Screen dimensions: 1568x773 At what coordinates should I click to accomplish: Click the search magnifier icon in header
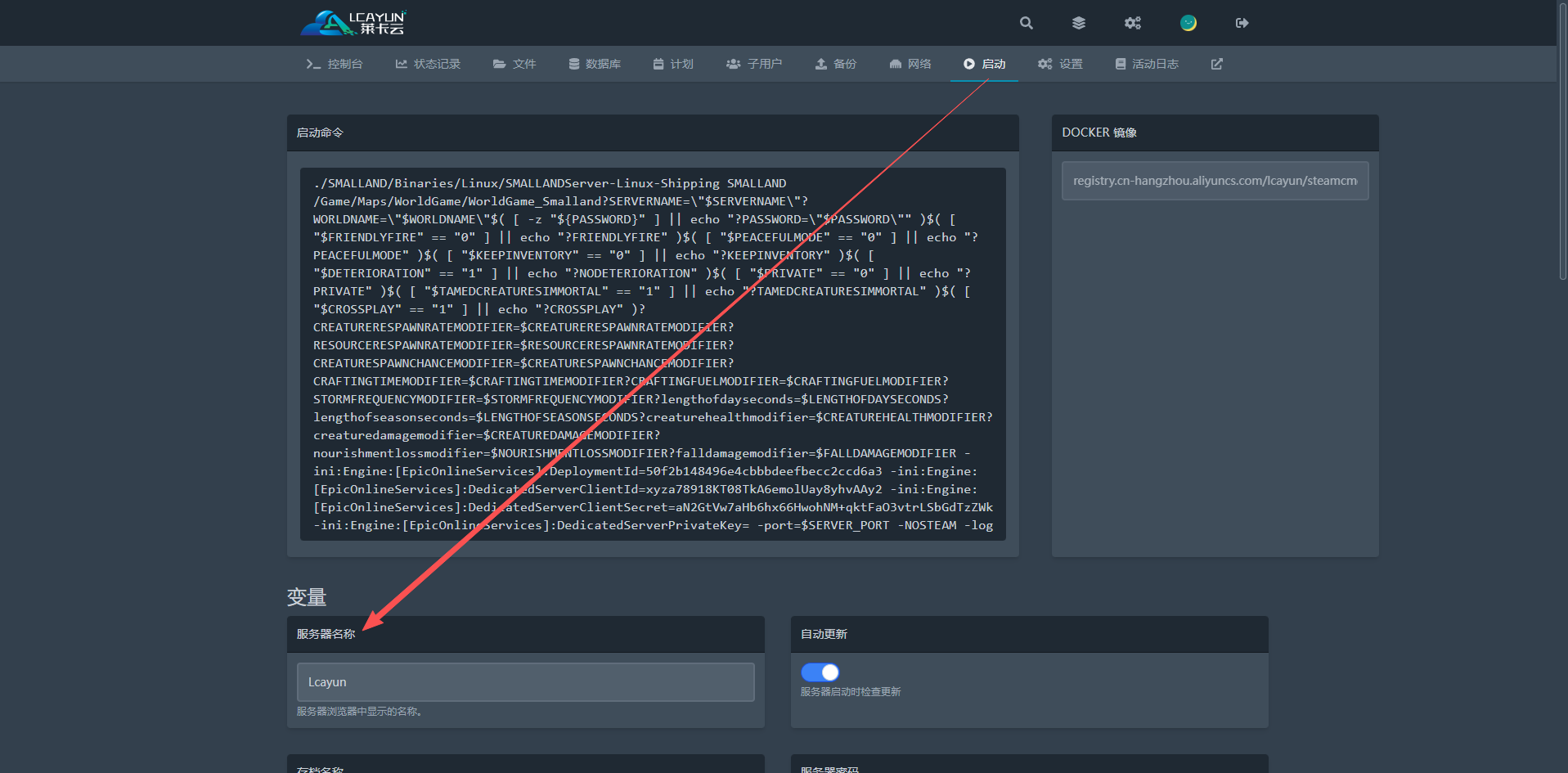point(1026,23)
